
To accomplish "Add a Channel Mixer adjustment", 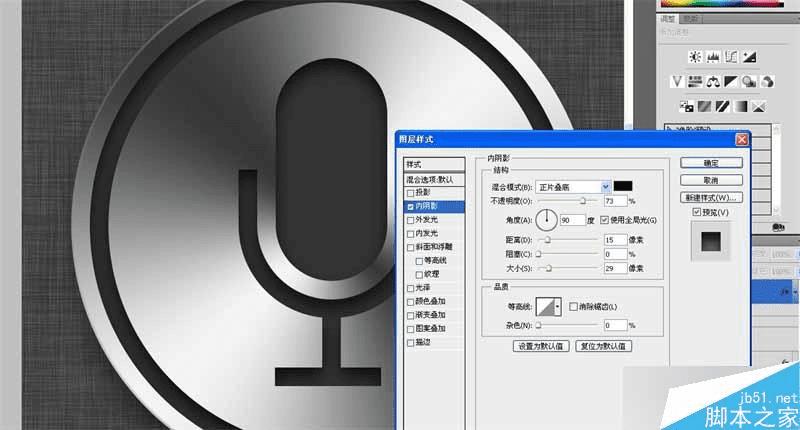I will (767, 82).
